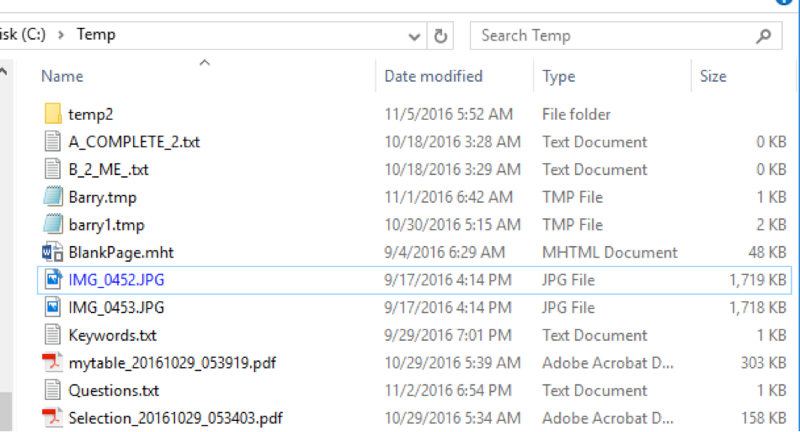This screenshot has height=432, width=800.
Task: Click the search magnifier icon
Action: [763, 36]
